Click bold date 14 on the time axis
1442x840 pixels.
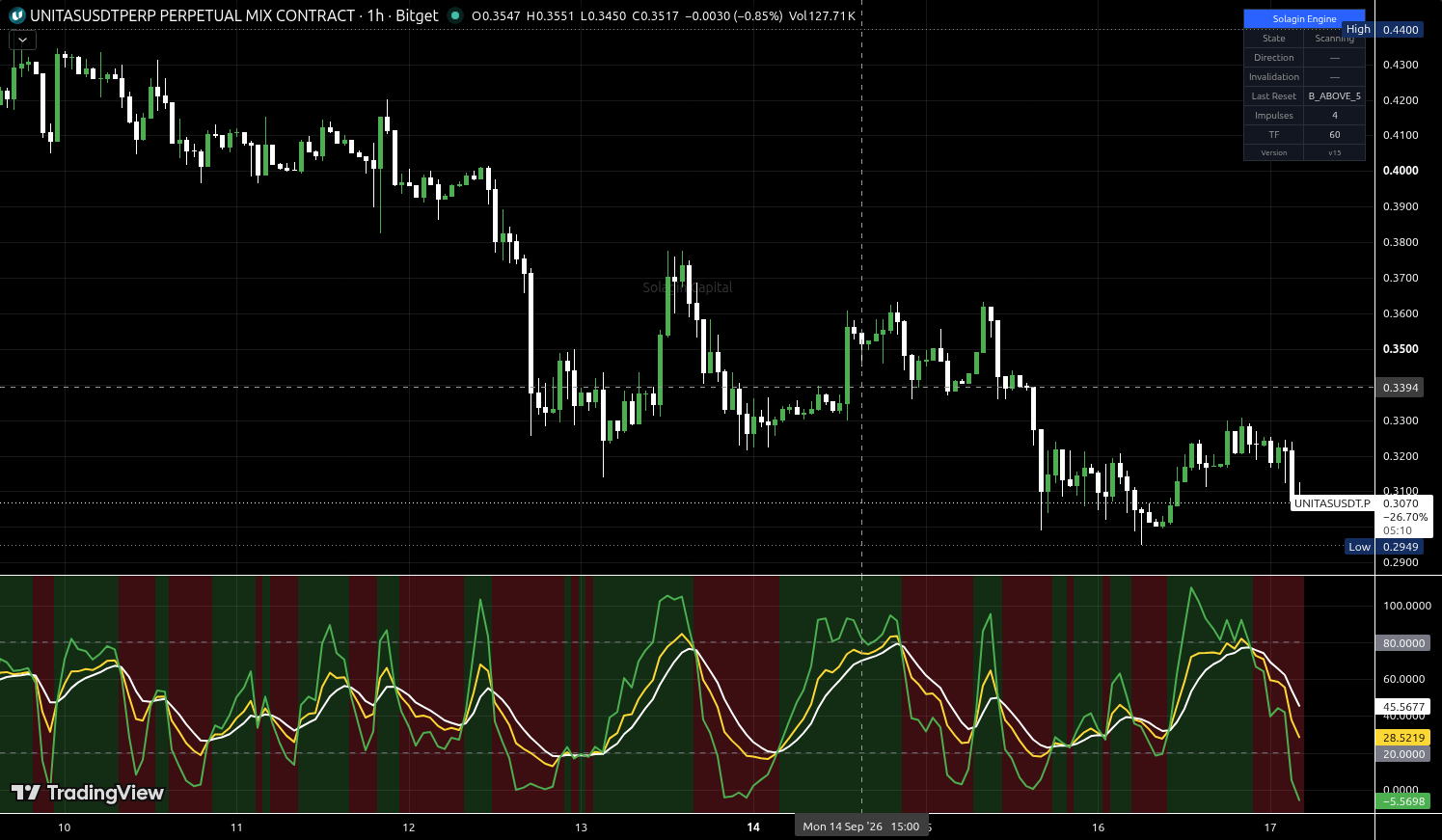coord(753,827)
